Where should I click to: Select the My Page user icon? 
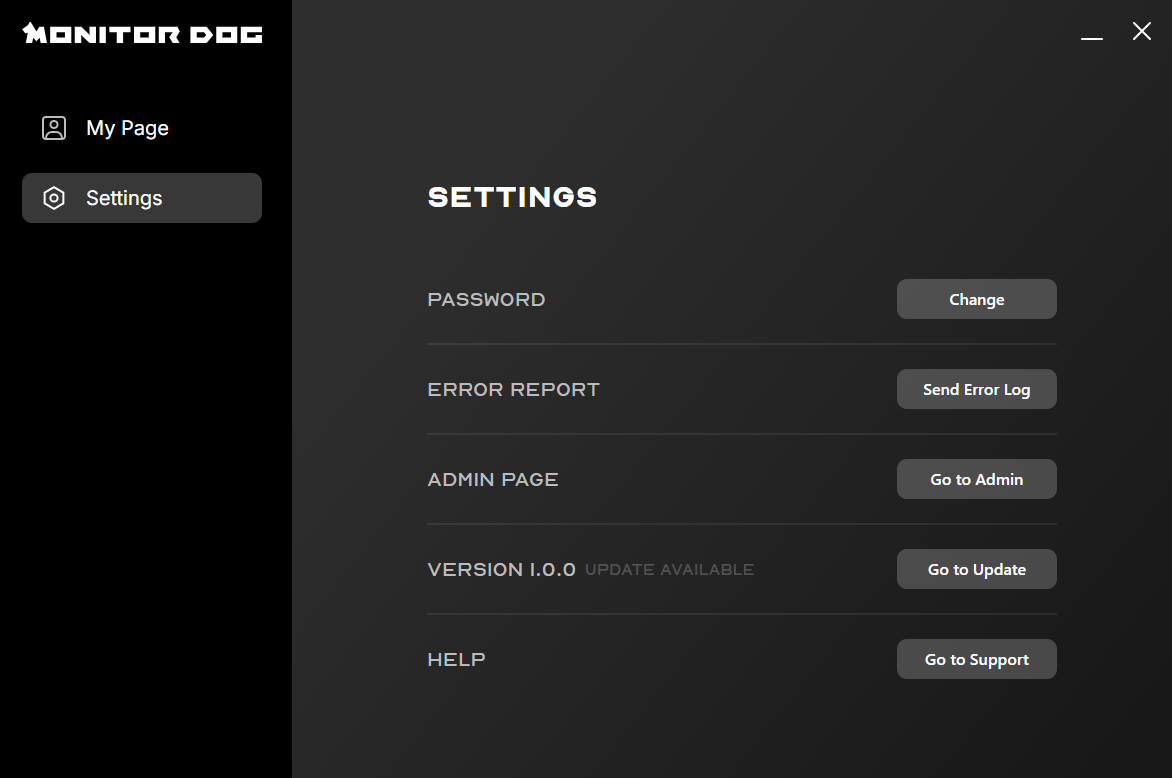(53, 128)
